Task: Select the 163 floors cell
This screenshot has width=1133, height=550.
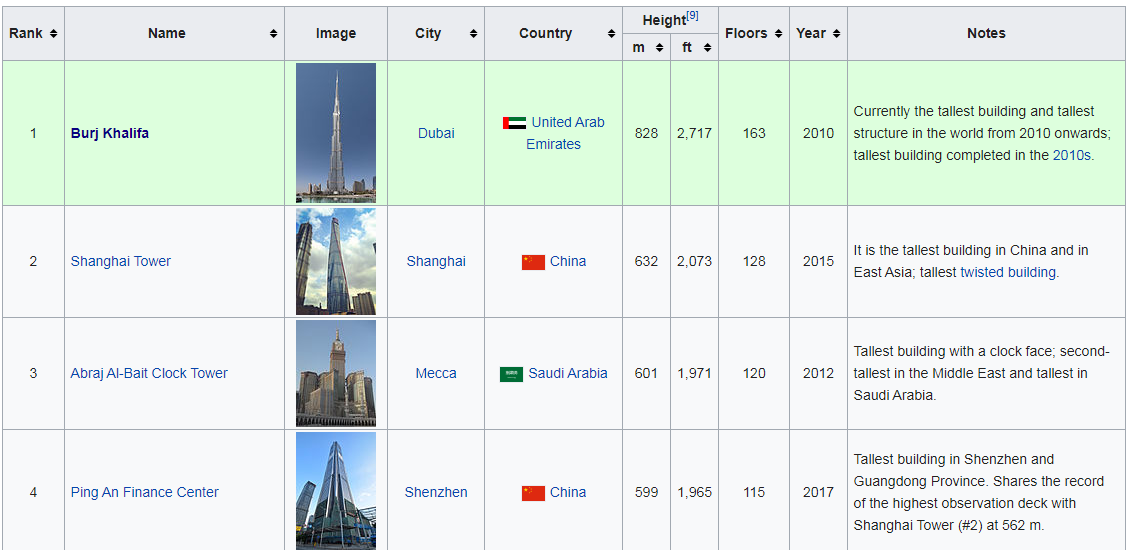Action: (x=754, y=134)
